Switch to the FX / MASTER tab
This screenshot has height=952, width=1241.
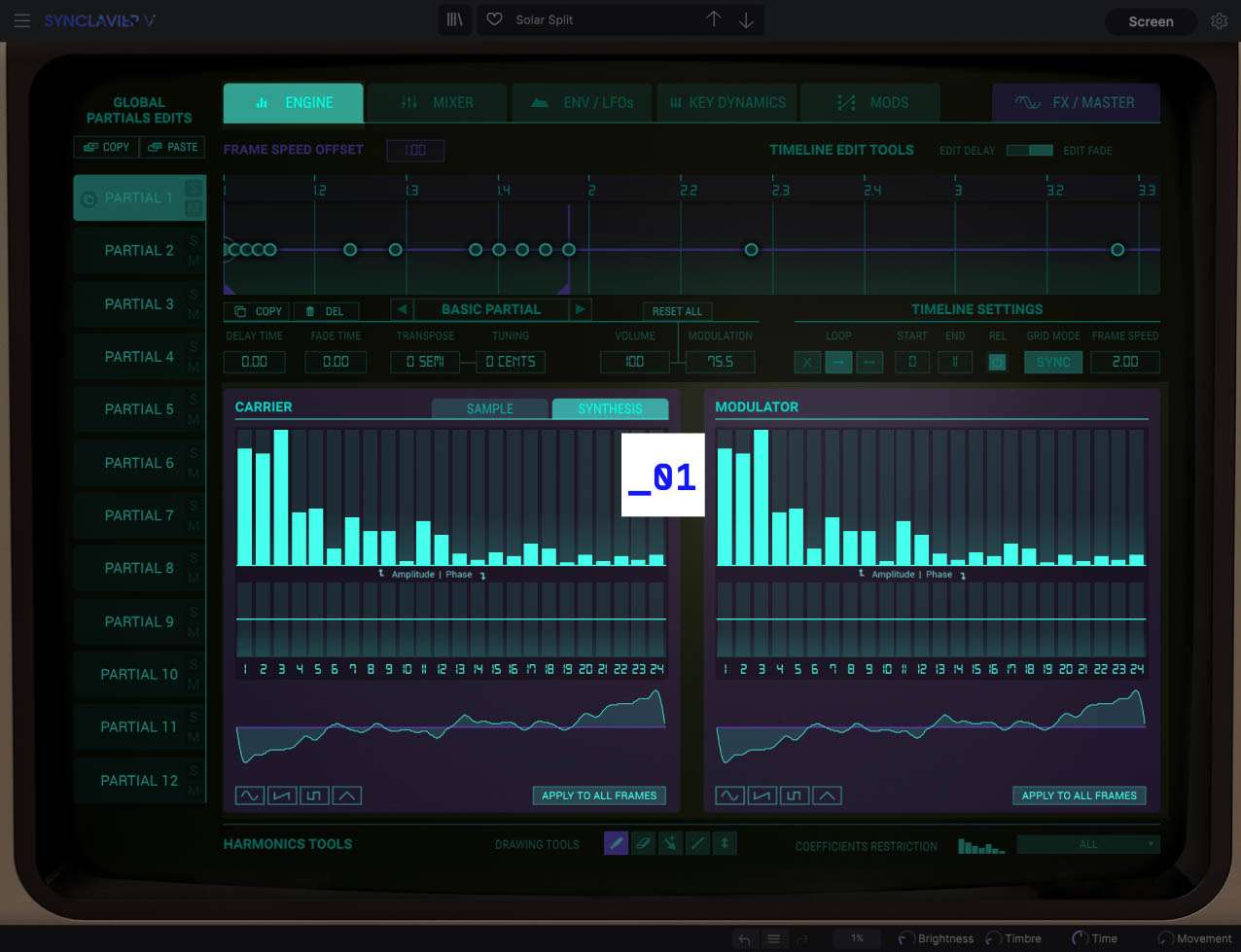click(x=1076, y=102)
